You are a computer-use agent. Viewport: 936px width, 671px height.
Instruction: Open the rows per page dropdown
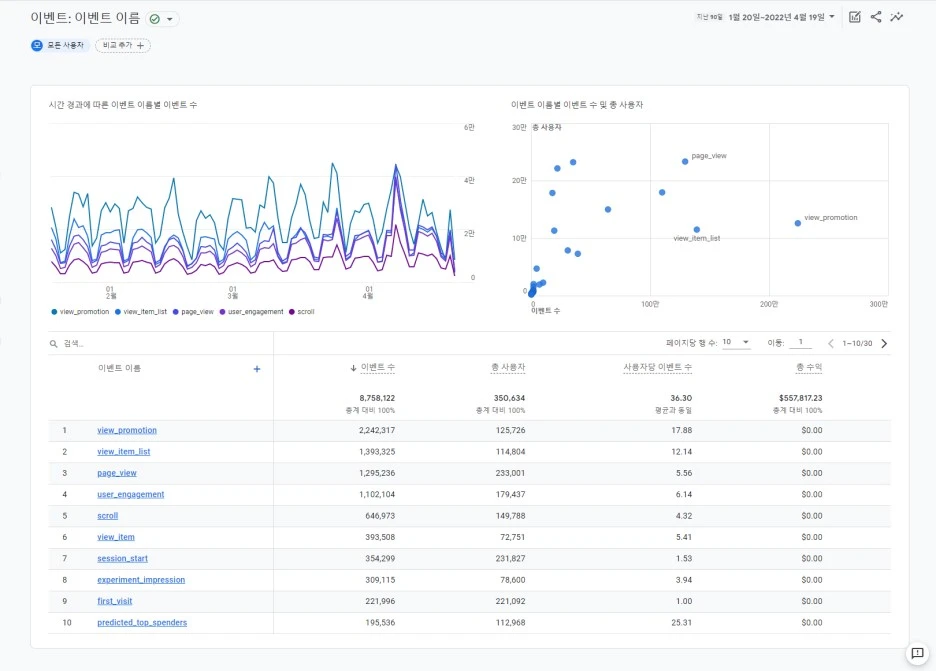[736, 342]
